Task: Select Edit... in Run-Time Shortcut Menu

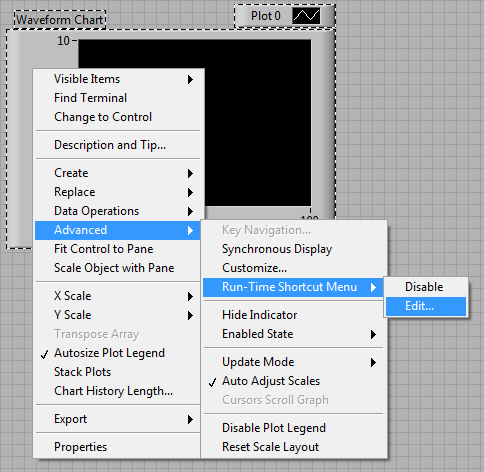Action: [426, 306]
